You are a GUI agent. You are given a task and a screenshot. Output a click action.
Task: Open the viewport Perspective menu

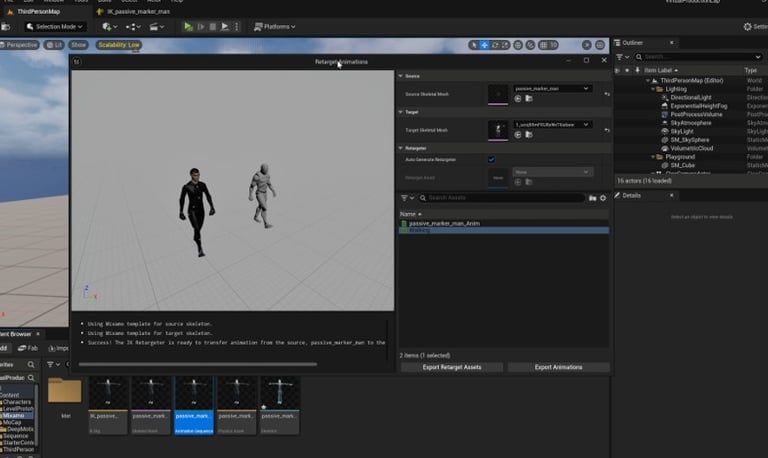click(x=19, y=45)
